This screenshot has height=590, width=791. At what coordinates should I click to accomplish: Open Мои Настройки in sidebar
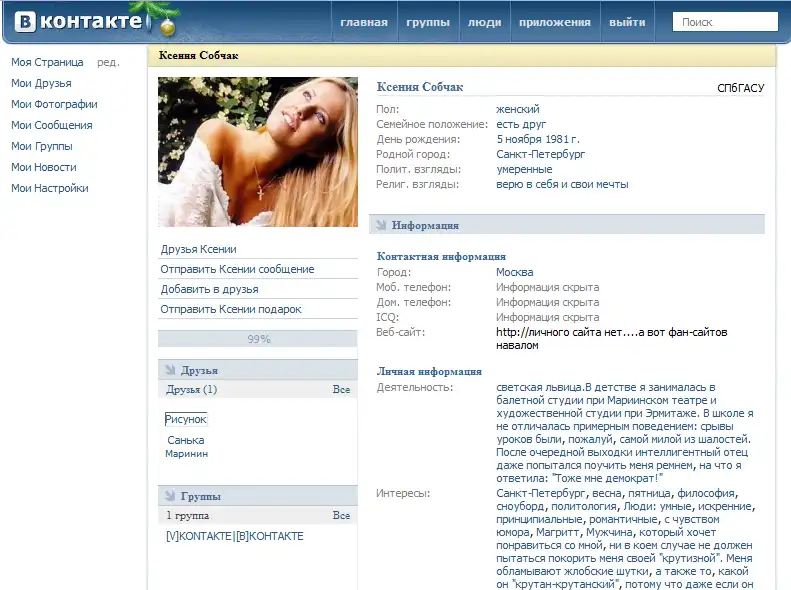(x=50, y=188)
